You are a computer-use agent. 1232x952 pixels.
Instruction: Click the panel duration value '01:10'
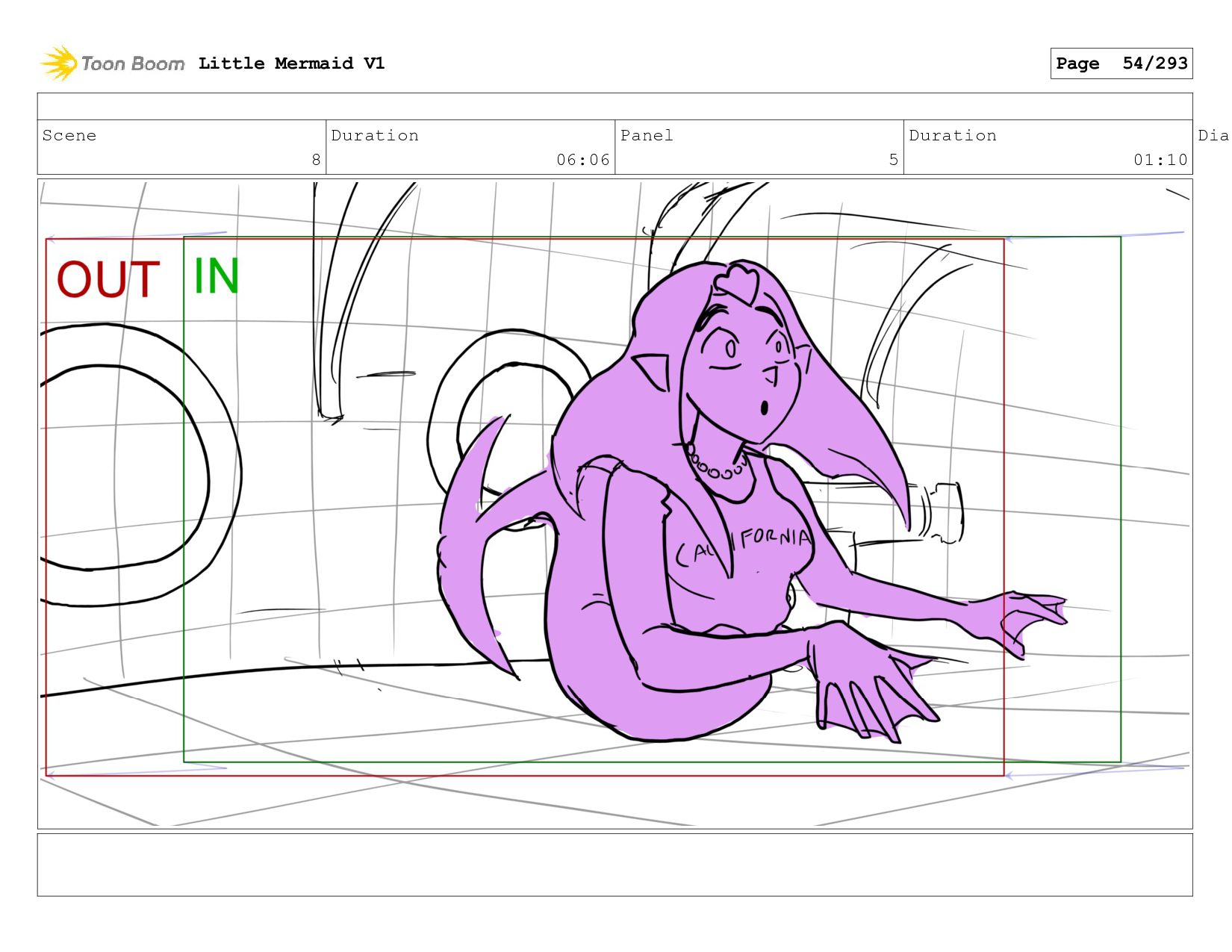pos(1160,160)
